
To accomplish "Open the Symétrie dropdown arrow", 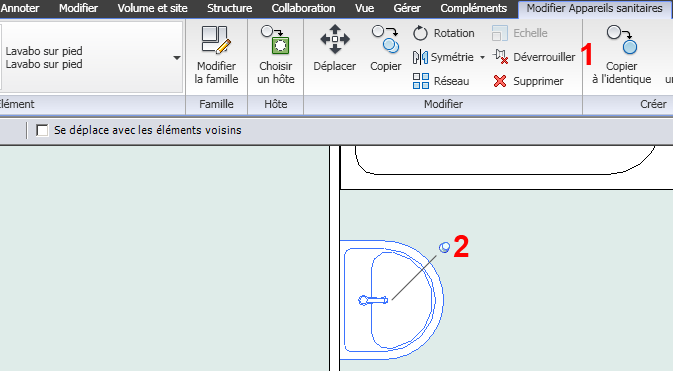I will click(482, 57).
